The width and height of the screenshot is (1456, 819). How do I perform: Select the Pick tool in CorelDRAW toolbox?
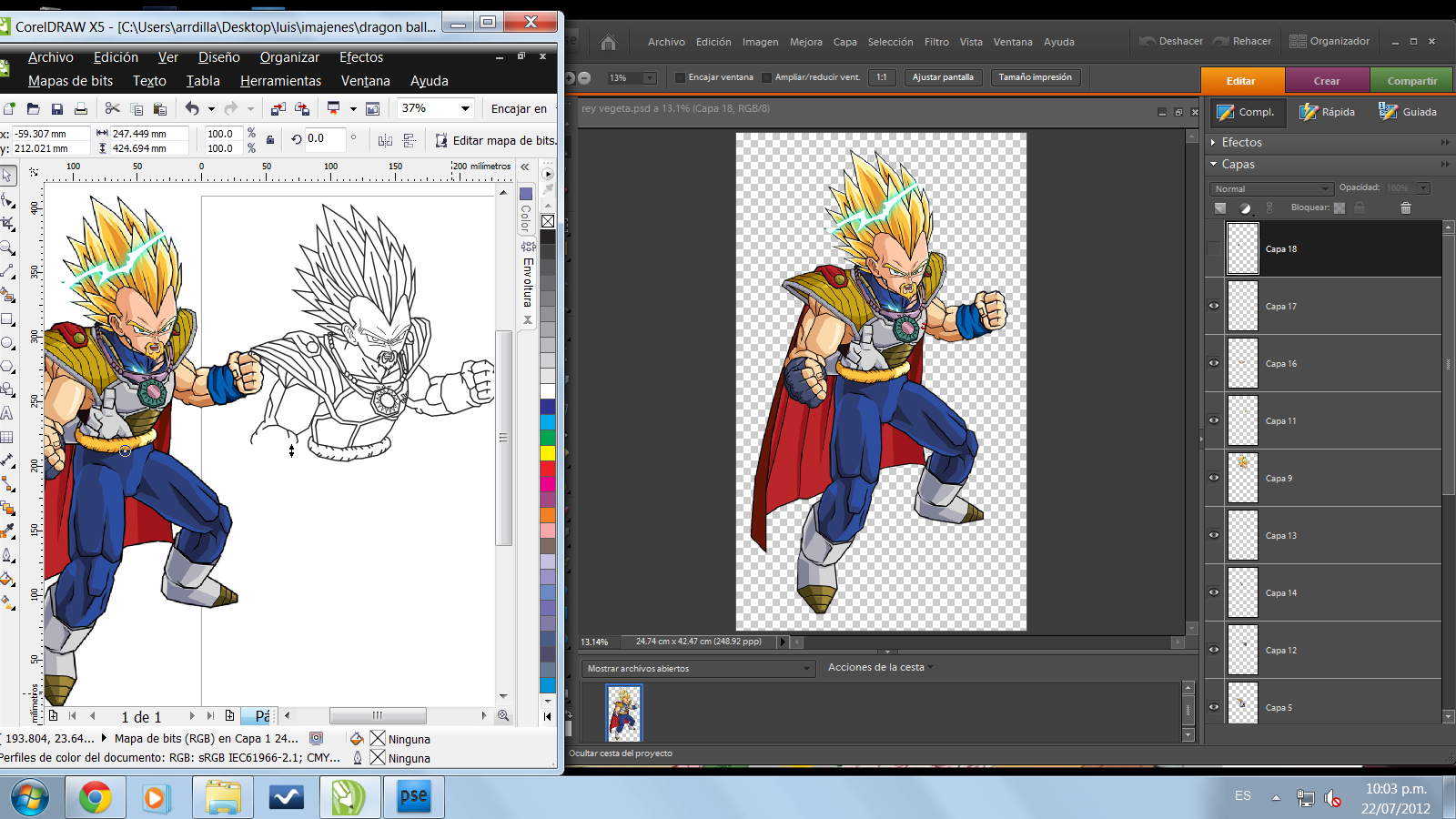7,175
